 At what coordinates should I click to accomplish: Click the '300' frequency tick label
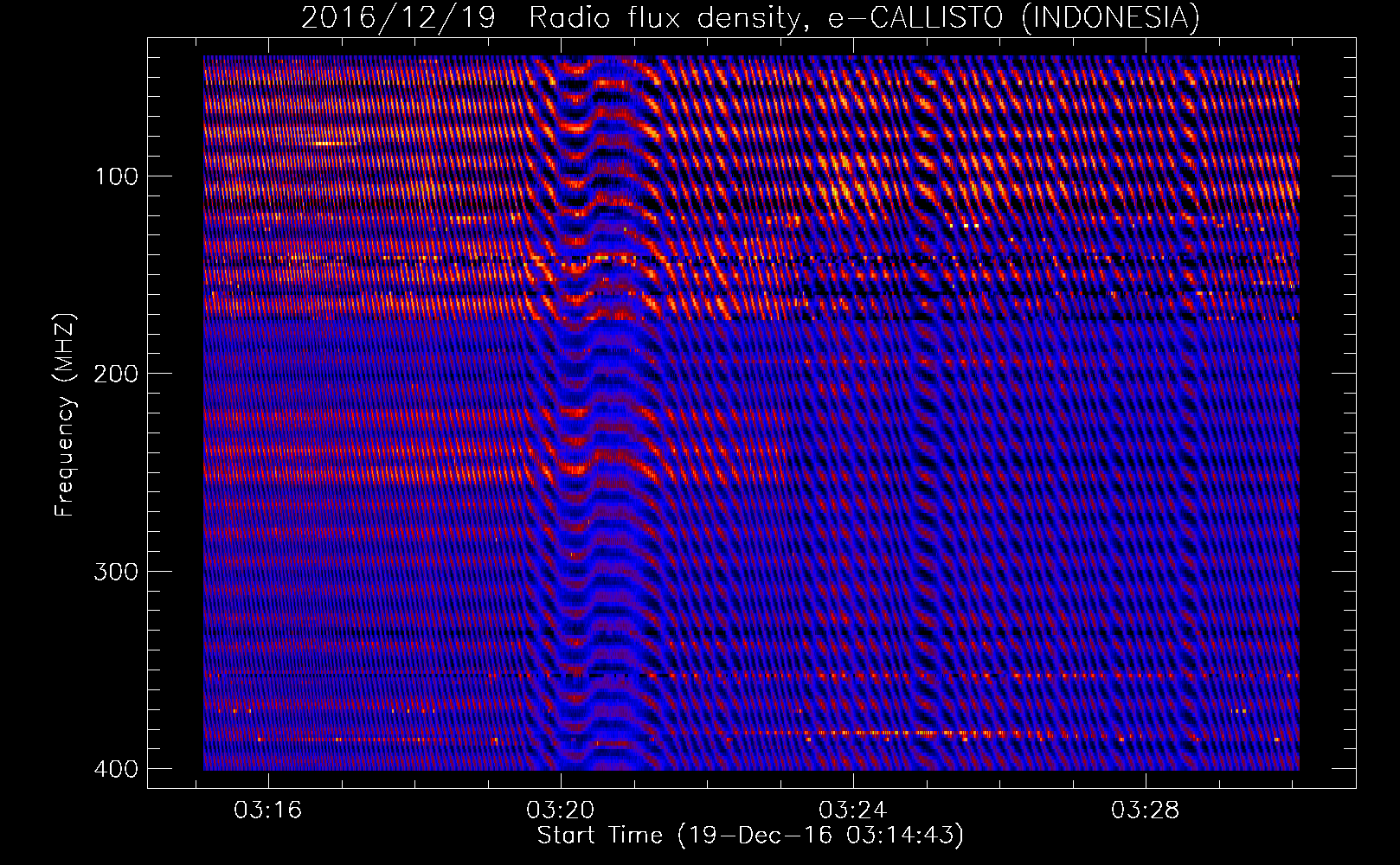point(116,572)
